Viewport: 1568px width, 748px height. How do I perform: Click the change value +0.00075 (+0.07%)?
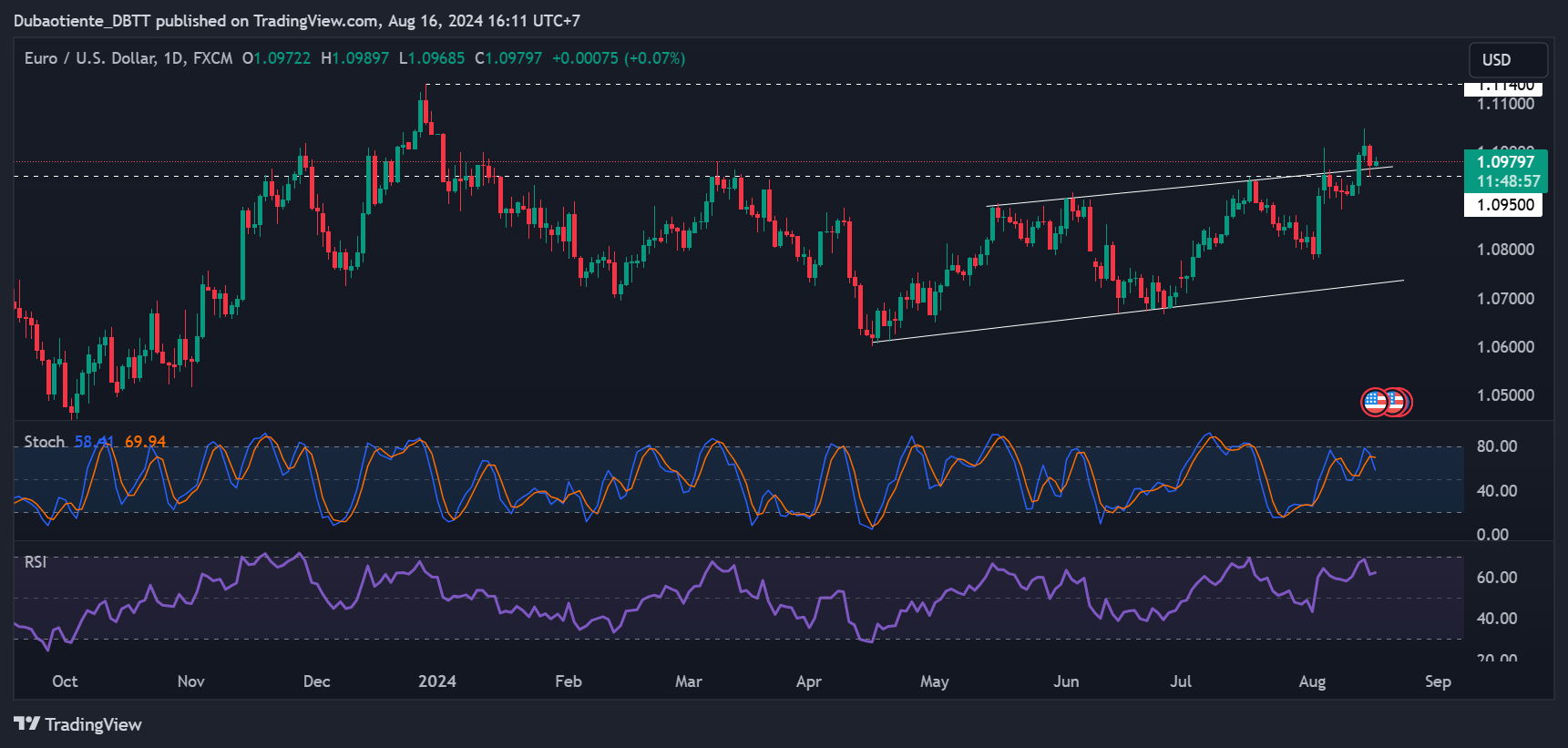coord(619,58)
